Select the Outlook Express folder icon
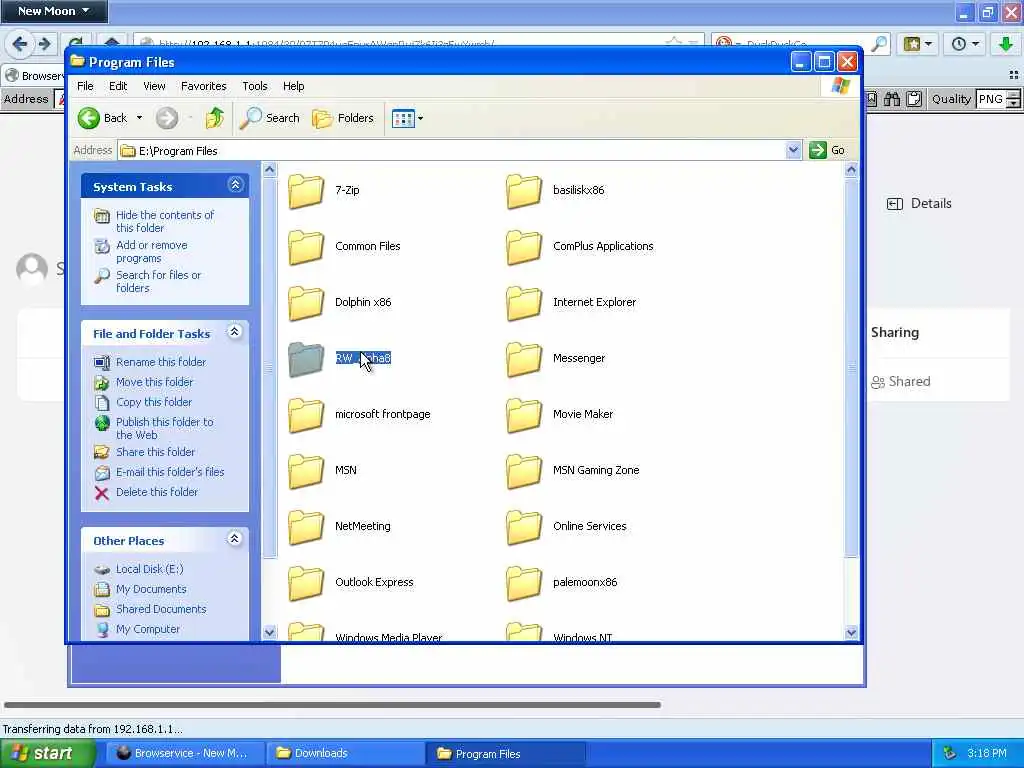1024x768 pixels. (306, 583)
